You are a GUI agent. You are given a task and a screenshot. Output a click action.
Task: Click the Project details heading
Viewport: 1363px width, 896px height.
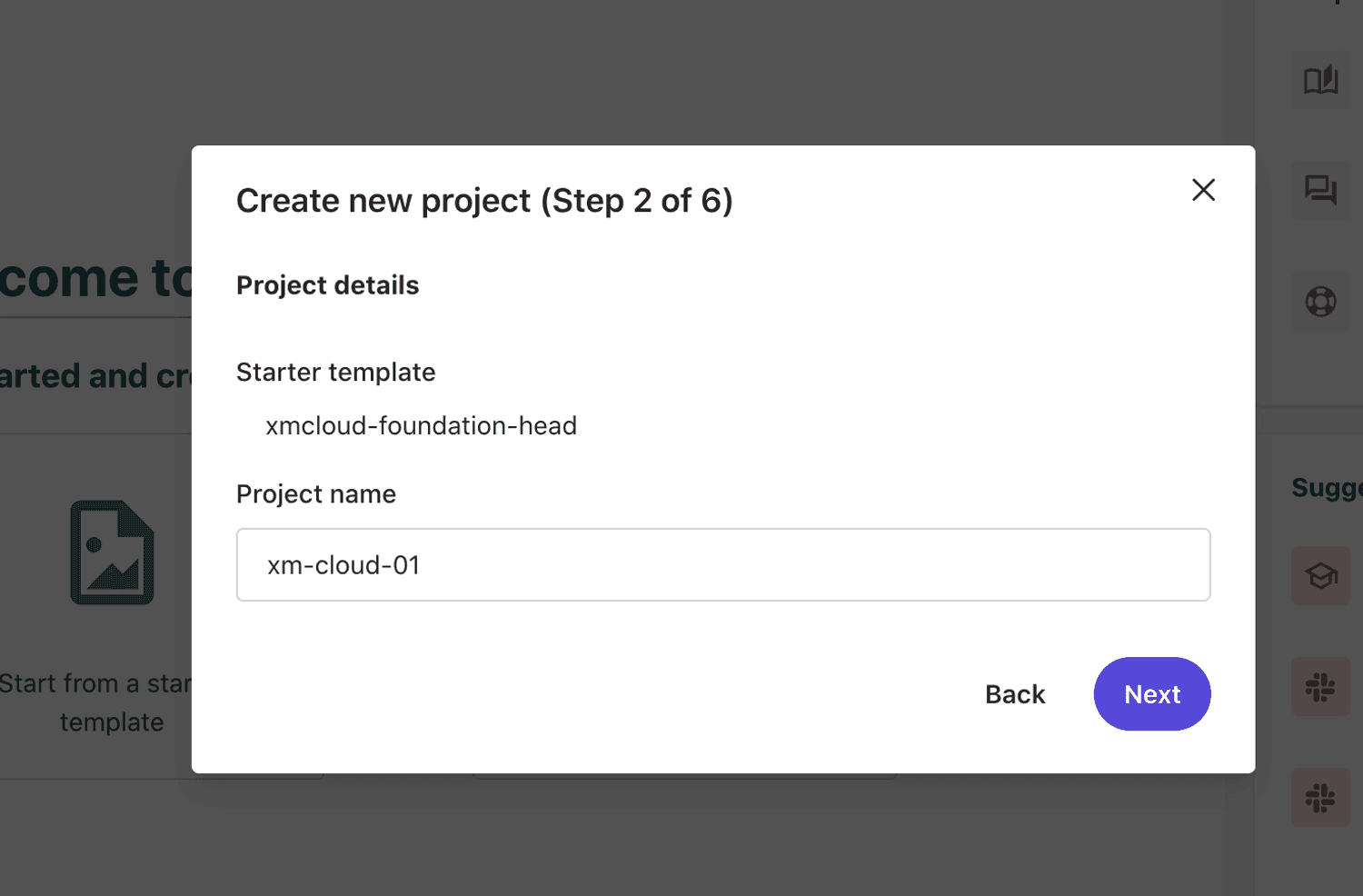(328, 285)
